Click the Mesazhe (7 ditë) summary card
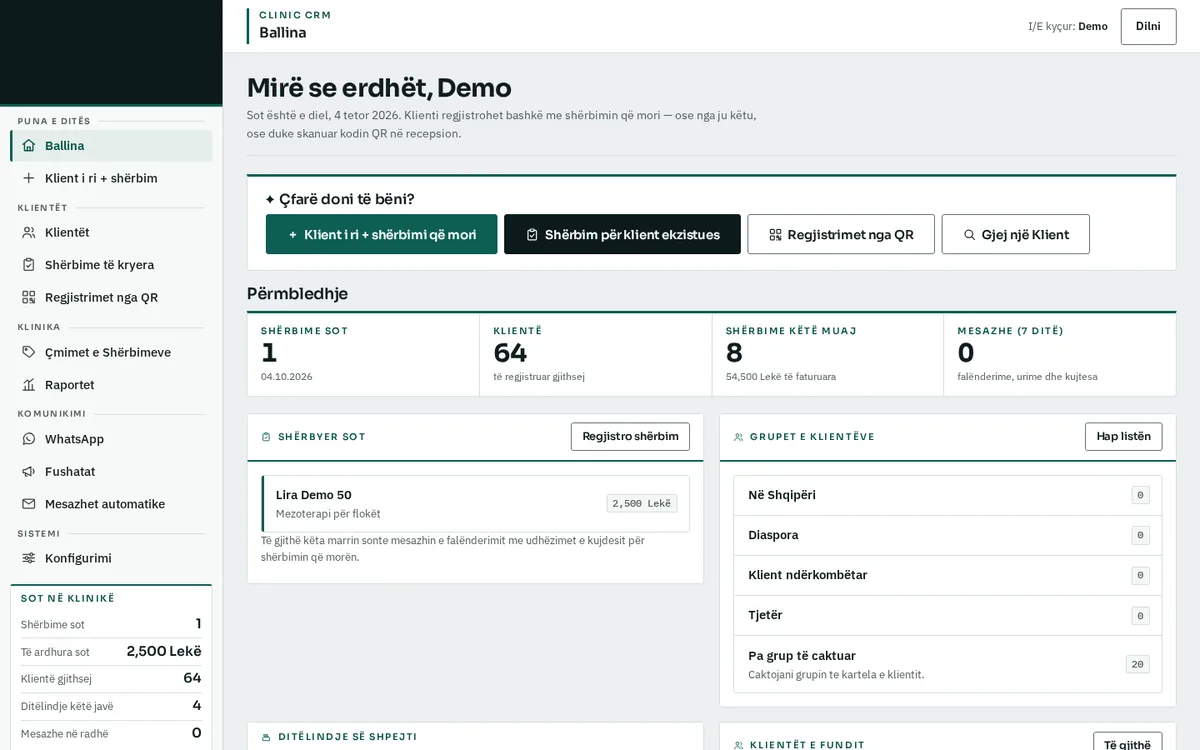This screenshot has width=1200, height=750. tap(1060, 355)
